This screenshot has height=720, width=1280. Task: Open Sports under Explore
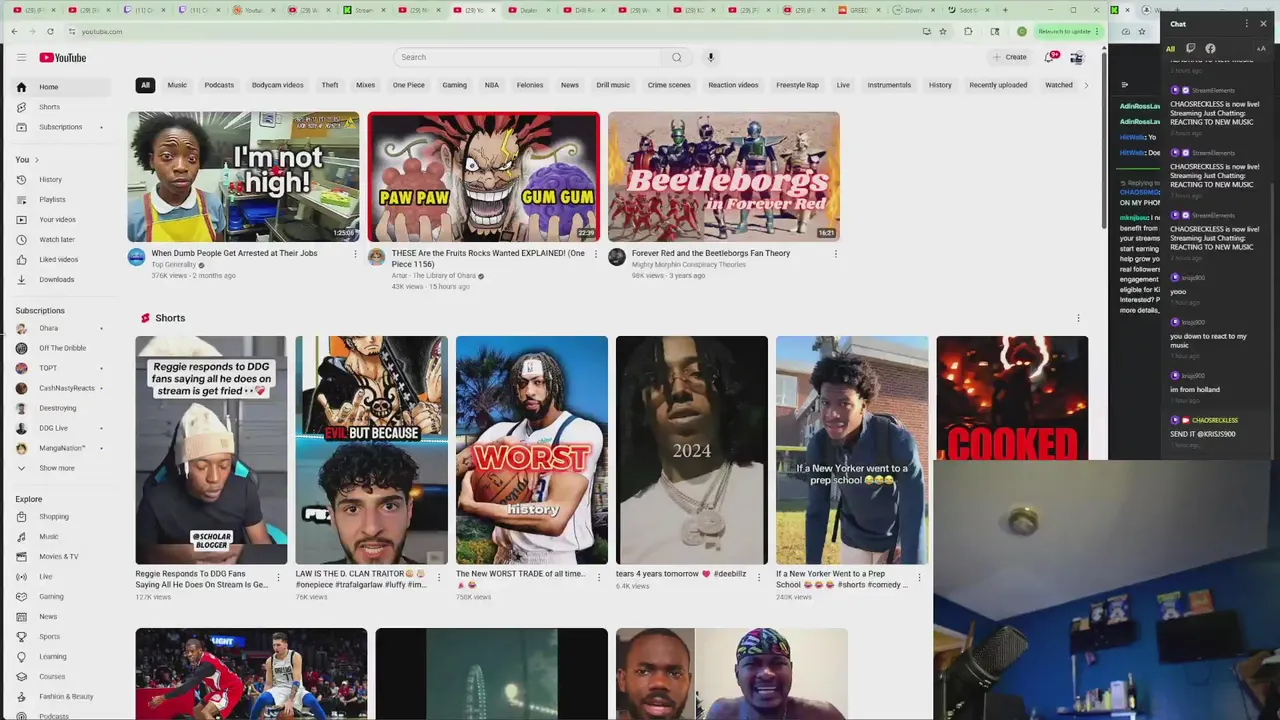coord(60,636)
